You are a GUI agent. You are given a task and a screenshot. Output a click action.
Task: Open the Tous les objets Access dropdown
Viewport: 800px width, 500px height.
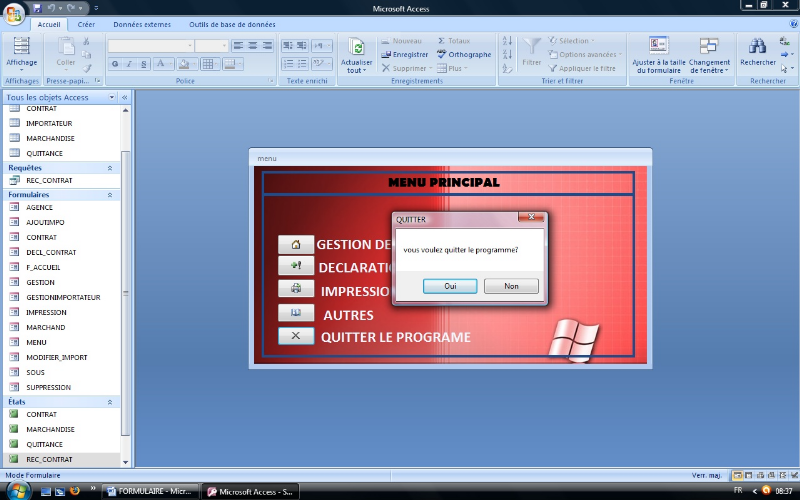pos(110,98)
